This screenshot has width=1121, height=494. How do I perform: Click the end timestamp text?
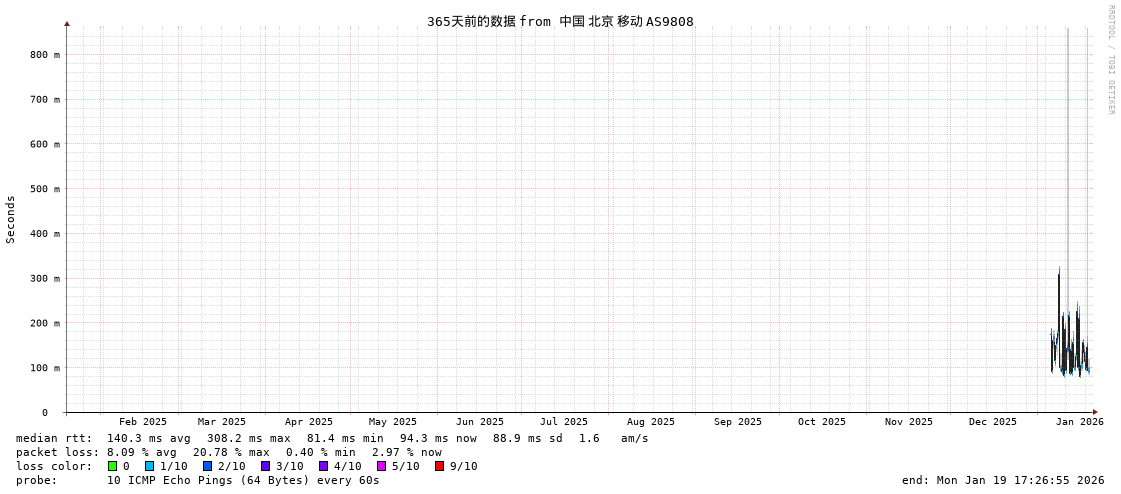click(x=1003, y=480)
